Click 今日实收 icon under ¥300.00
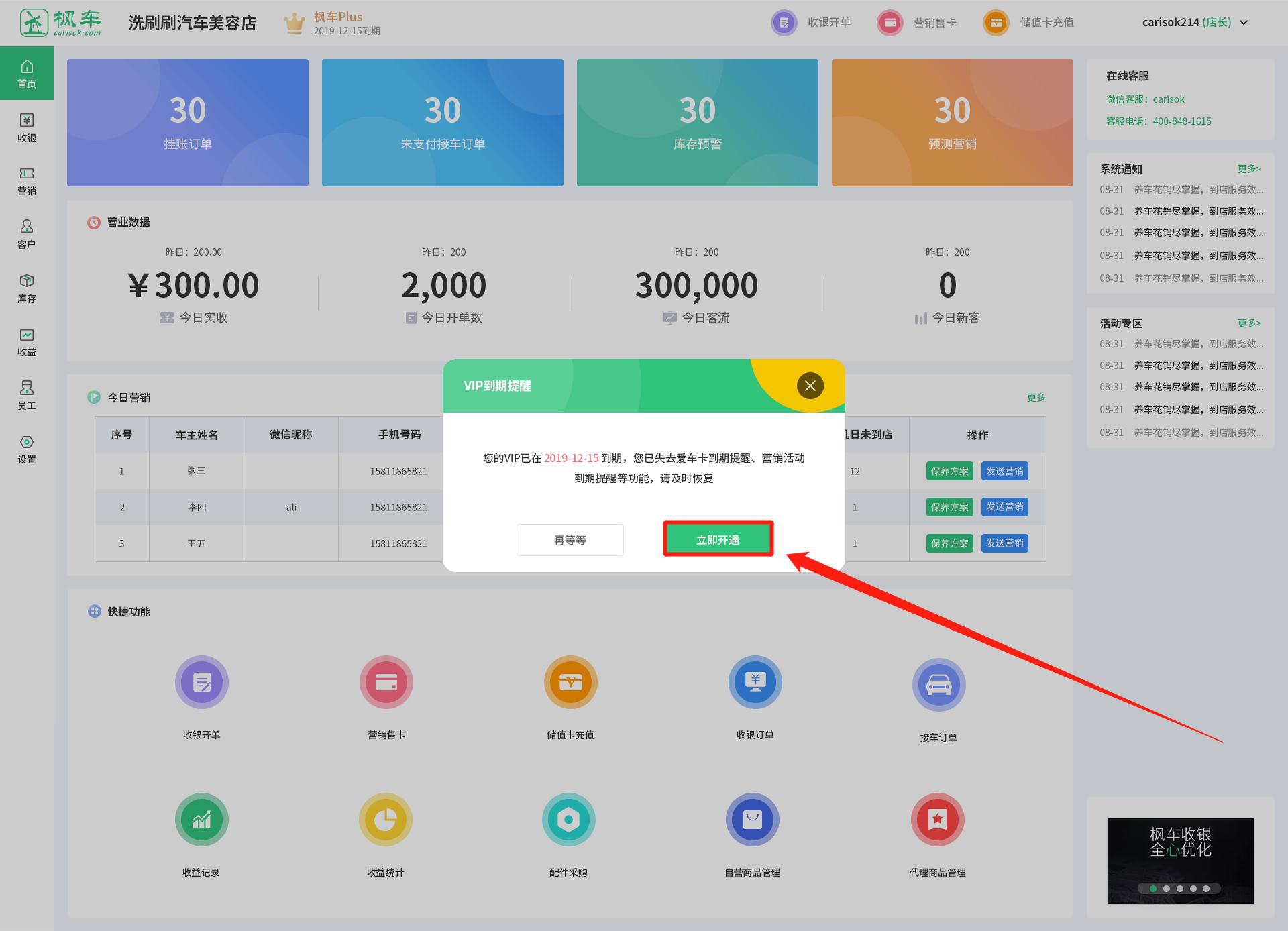Viewport: 1288px width, 931px height. pos(167,317)
